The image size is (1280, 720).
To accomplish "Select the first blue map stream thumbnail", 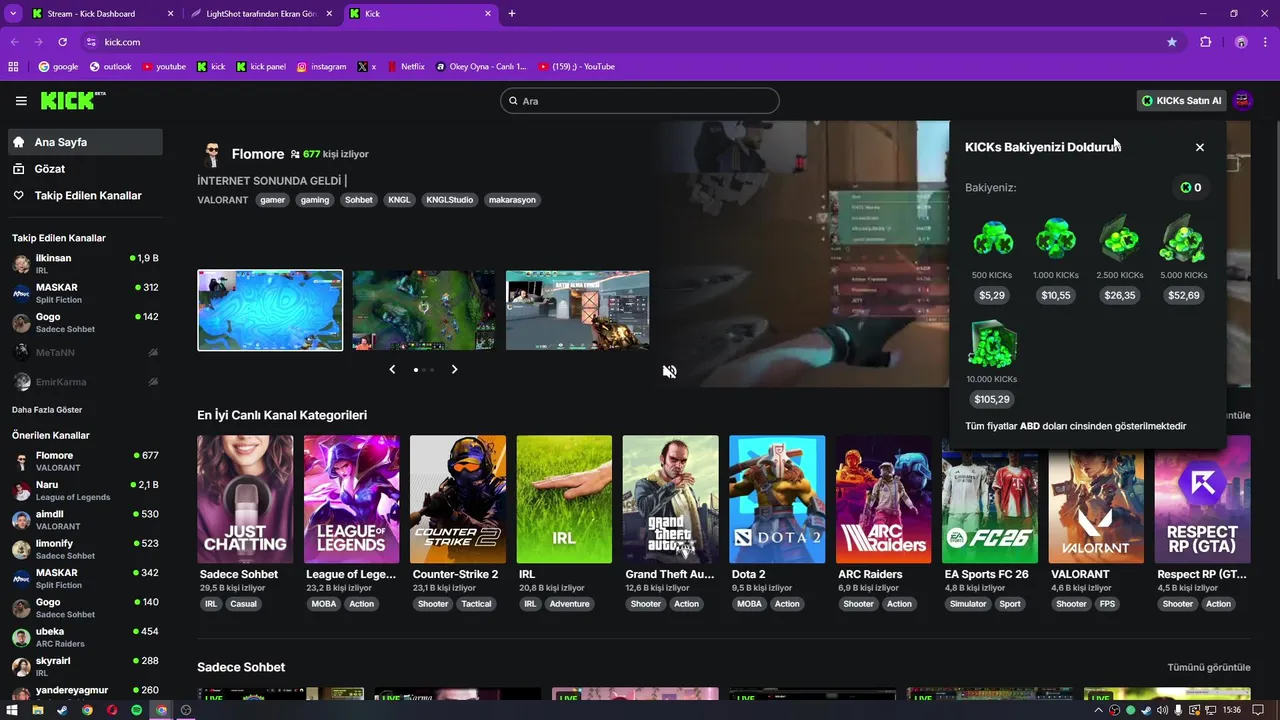I will (270, 310).
